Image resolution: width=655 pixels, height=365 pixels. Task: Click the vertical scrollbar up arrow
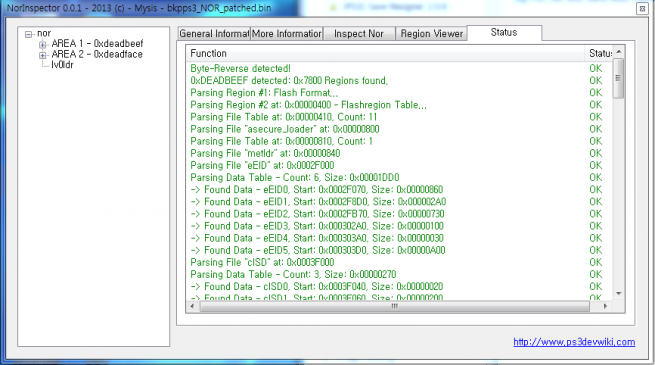[x=619, y=52]
